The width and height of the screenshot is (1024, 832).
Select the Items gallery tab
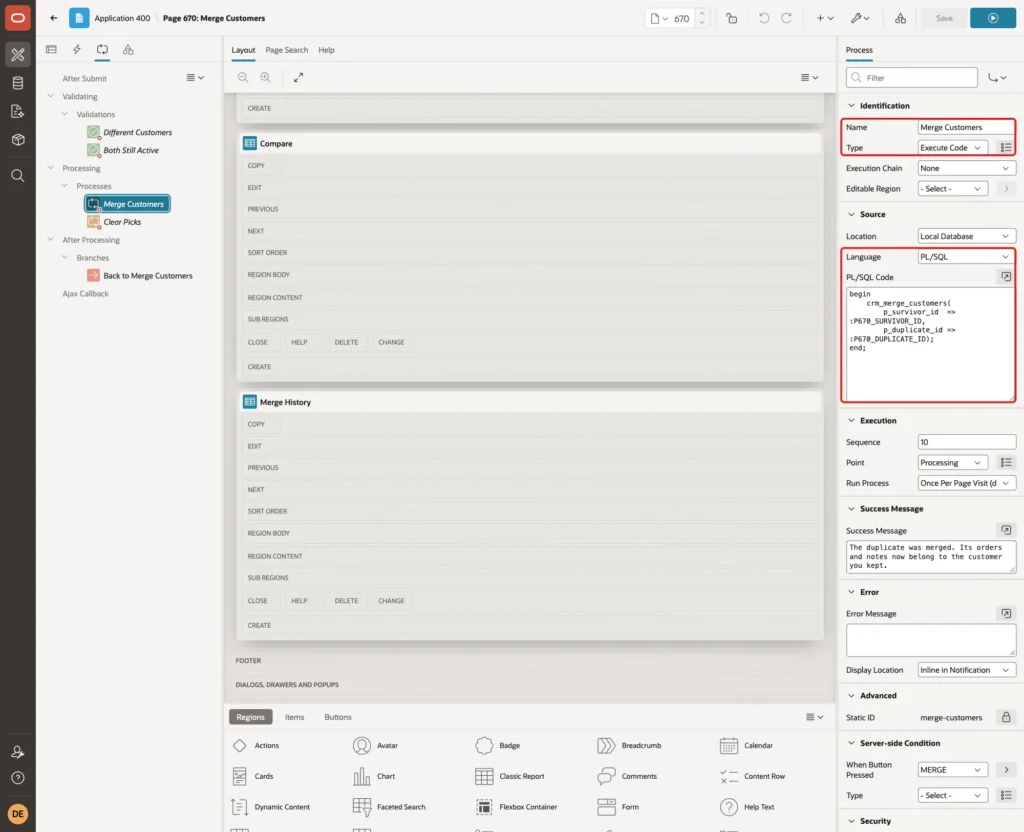[295, 716]
